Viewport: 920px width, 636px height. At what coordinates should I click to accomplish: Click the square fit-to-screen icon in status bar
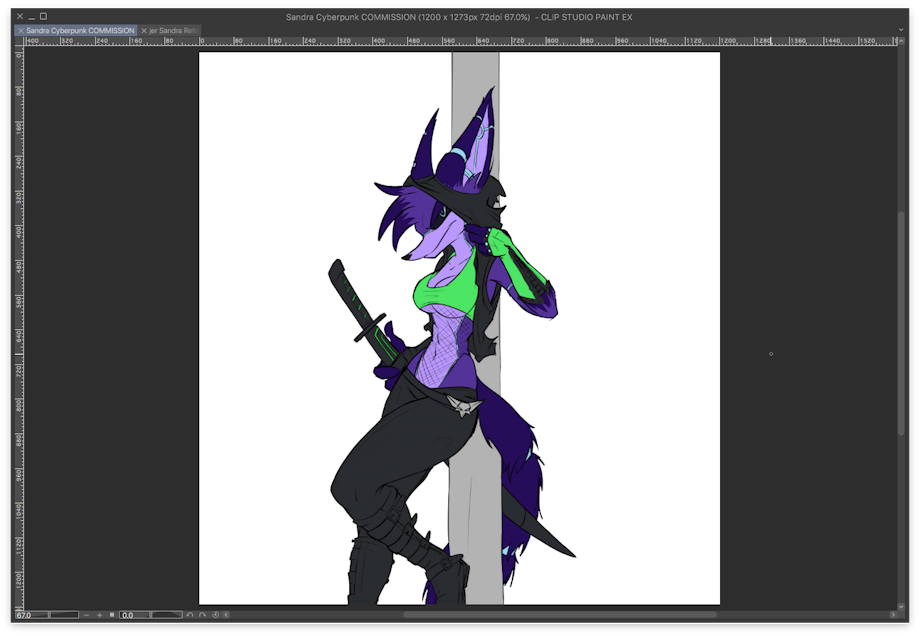(x=111, y=615)
